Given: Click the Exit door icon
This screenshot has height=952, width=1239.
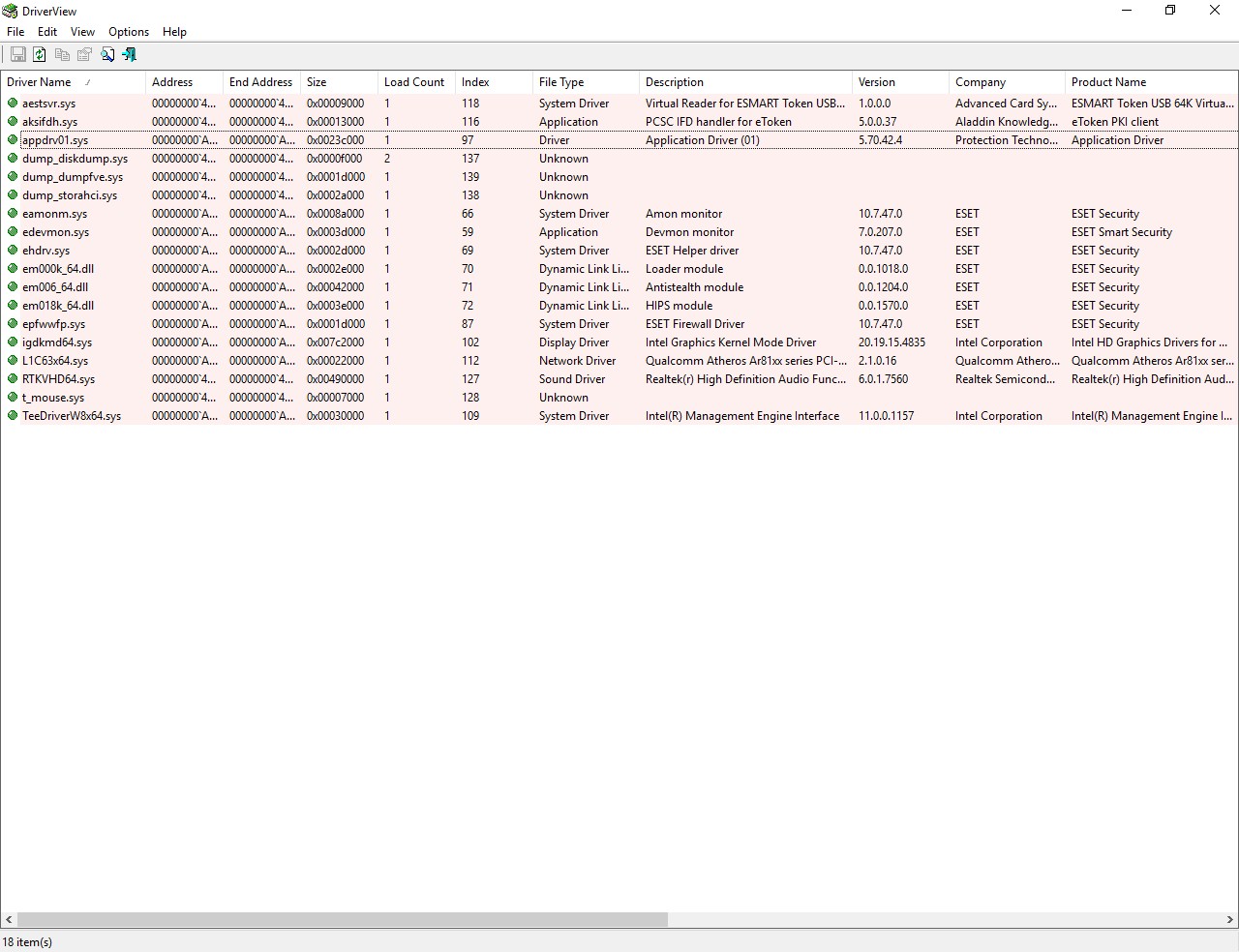Looking at the screenshot, I should click(130, 55).
